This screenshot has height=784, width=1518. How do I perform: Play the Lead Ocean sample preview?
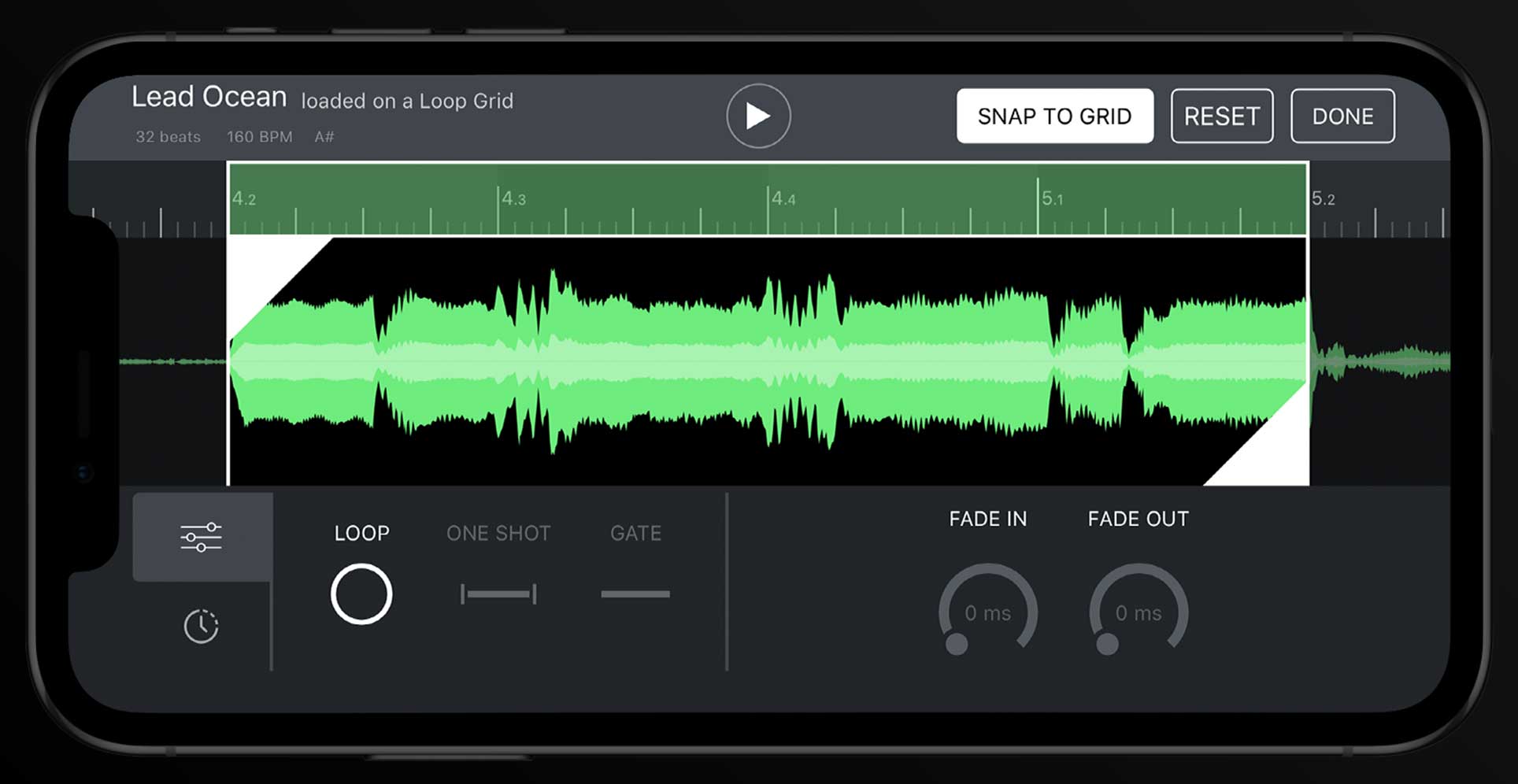[x=758, y=116]
